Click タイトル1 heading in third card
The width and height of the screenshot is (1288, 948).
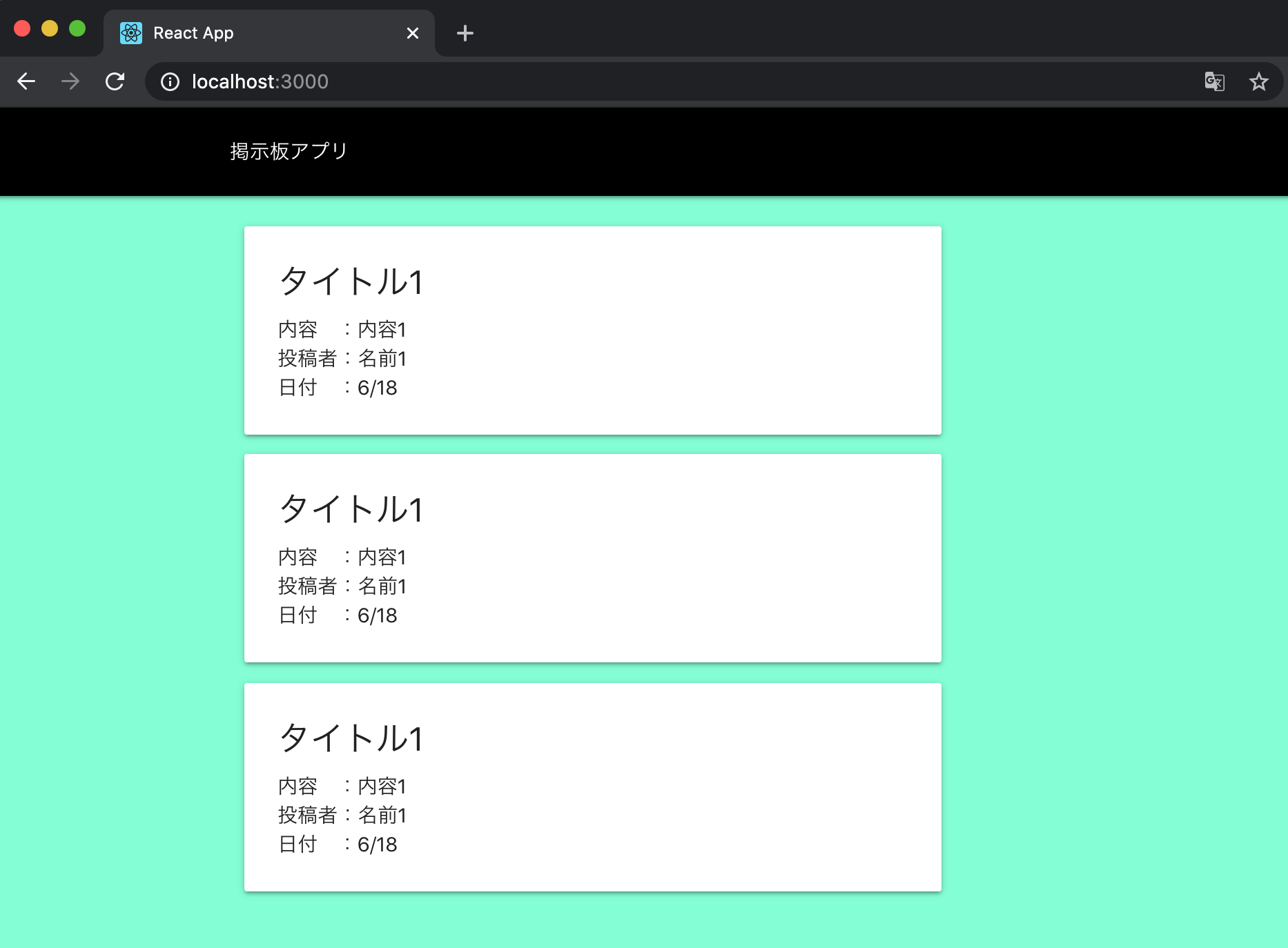point(351,738)
